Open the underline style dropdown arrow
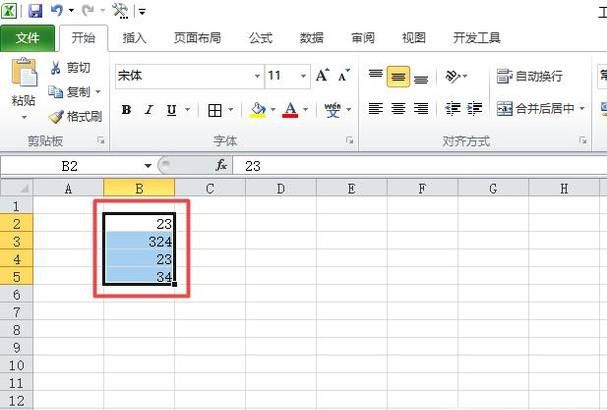The image size is (607, 410). (187, 110)
